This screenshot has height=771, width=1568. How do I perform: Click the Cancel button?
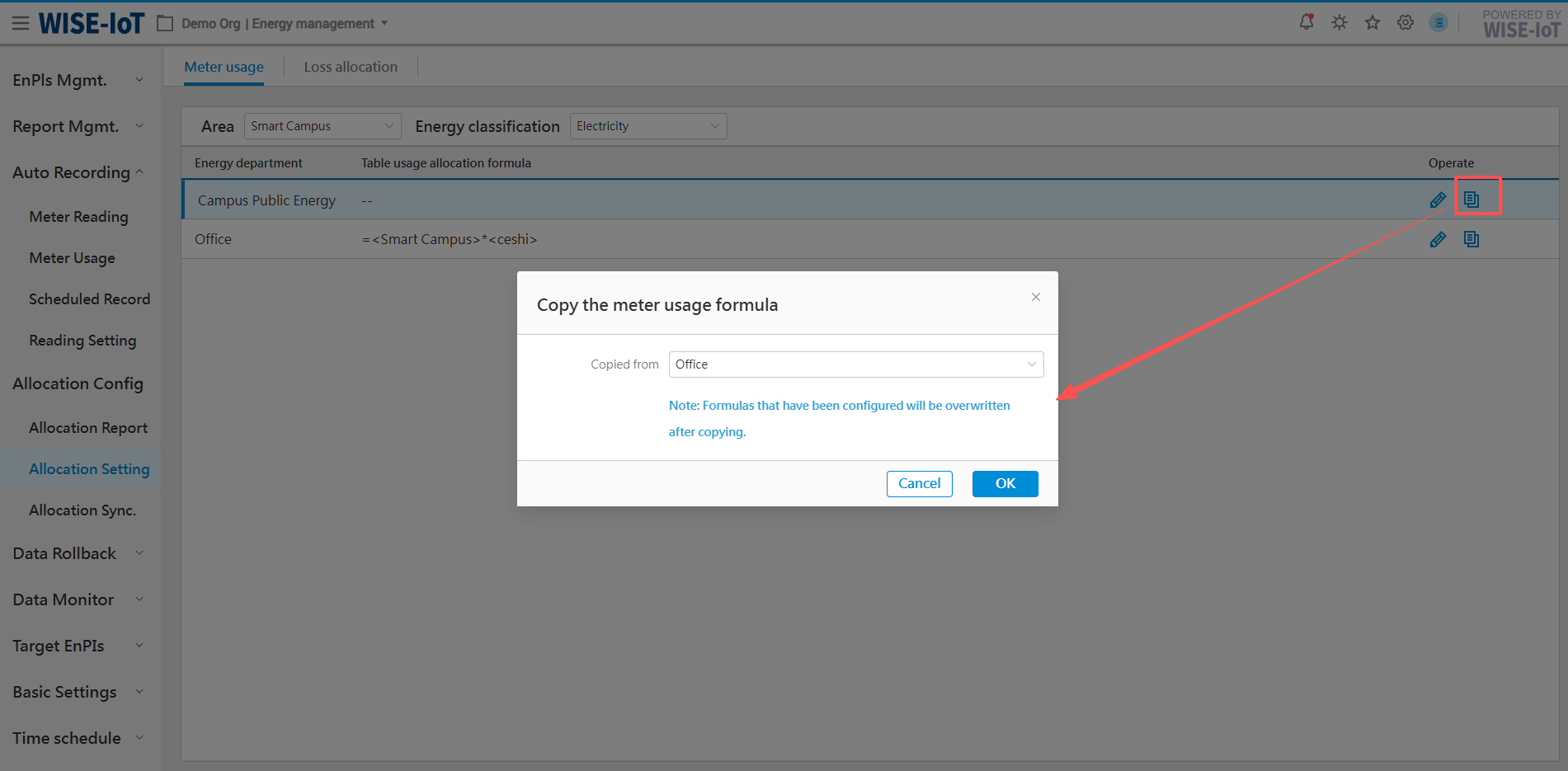tap(919, 484)
